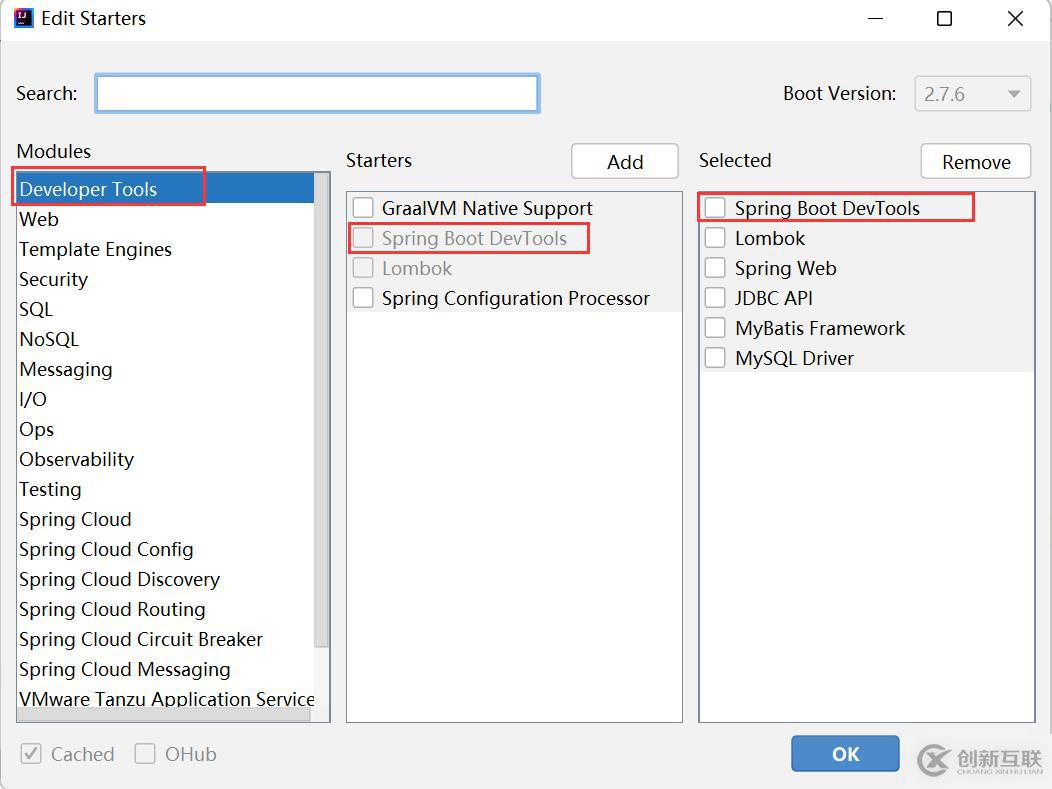
Task: Select the Security module
Action: pyautogui.click(x=165, y=279)
